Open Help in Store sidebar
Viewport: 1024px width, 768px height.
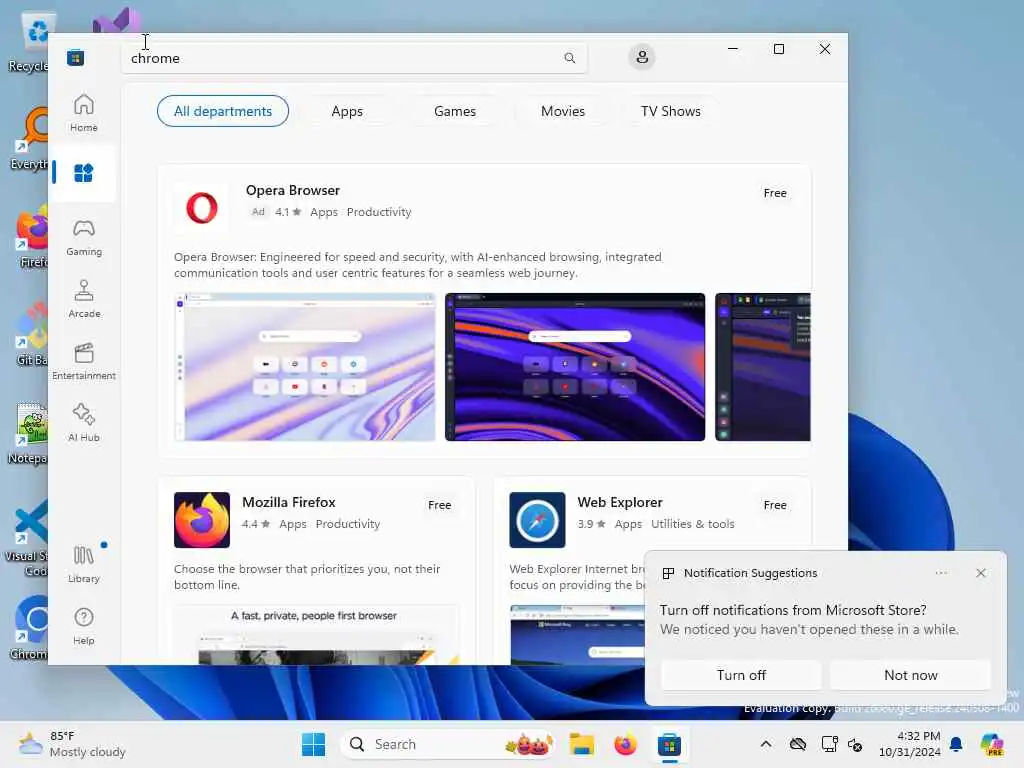click(84, 626)
